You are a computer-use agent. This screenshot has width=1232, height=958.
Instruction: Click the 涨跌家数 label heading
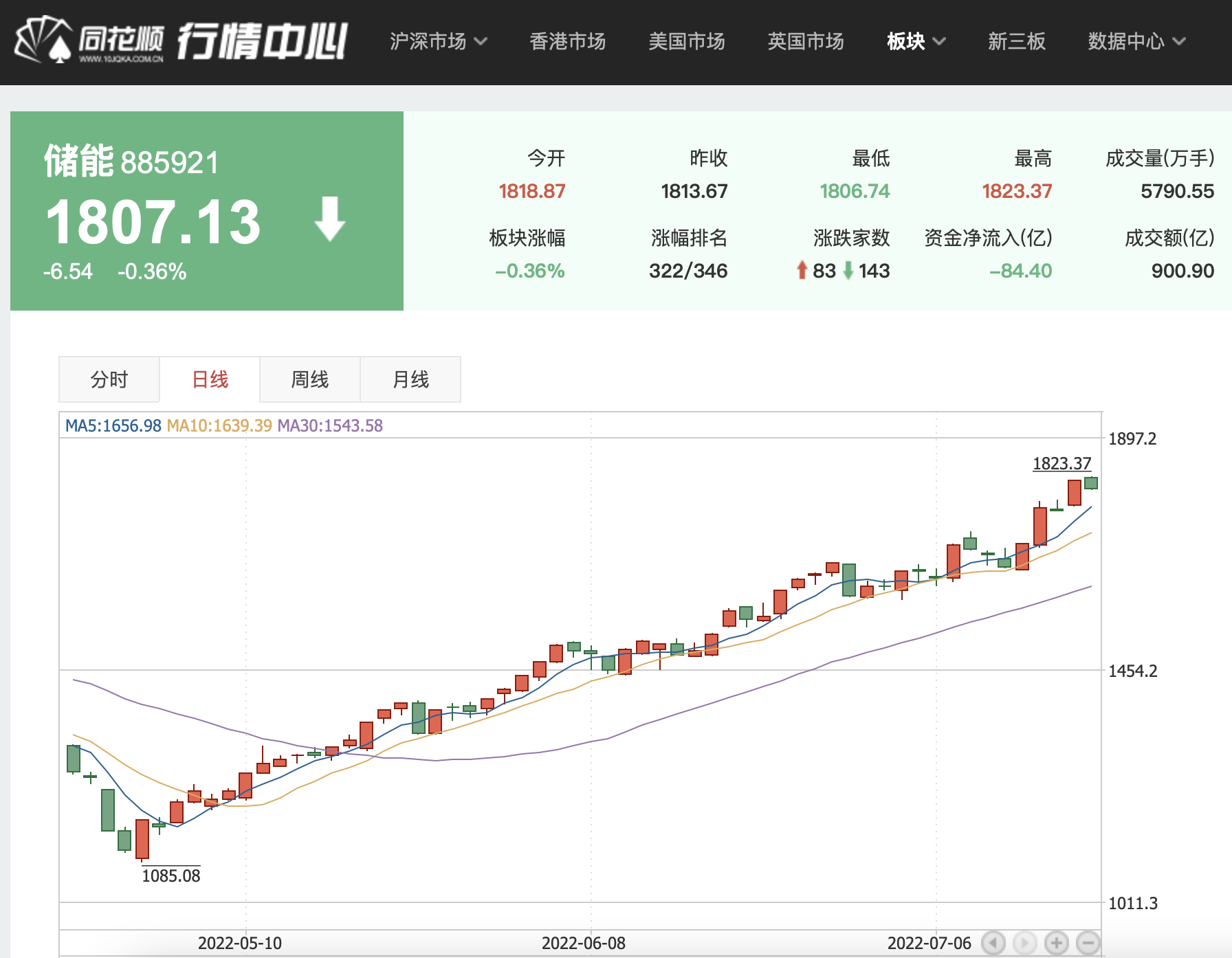(852, 238)
